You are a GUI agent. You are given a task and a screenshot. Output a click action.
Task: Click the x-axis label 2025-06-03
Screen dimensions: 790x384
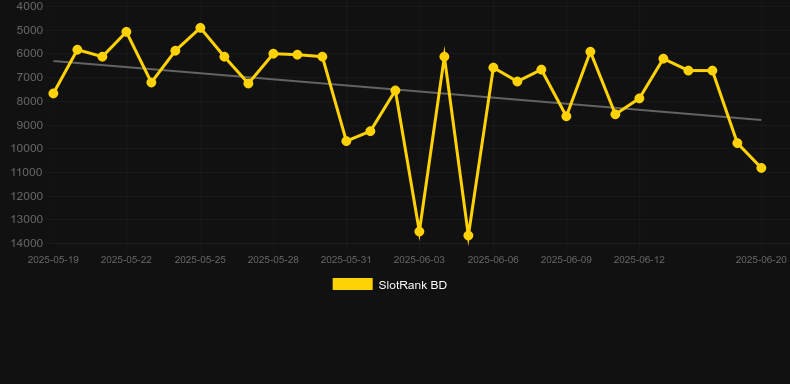[419, 260]
